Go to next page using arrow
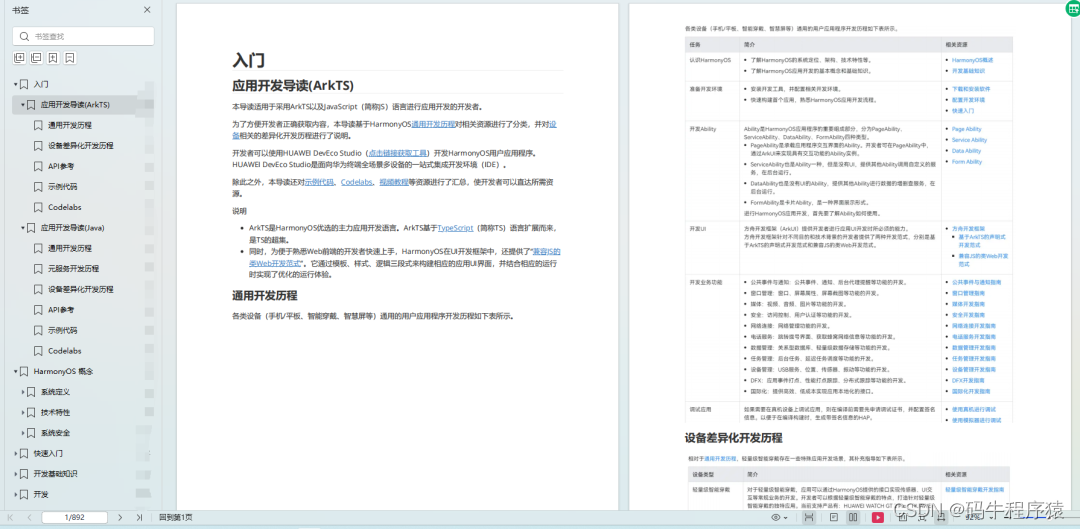 click(x=120, y=517)
